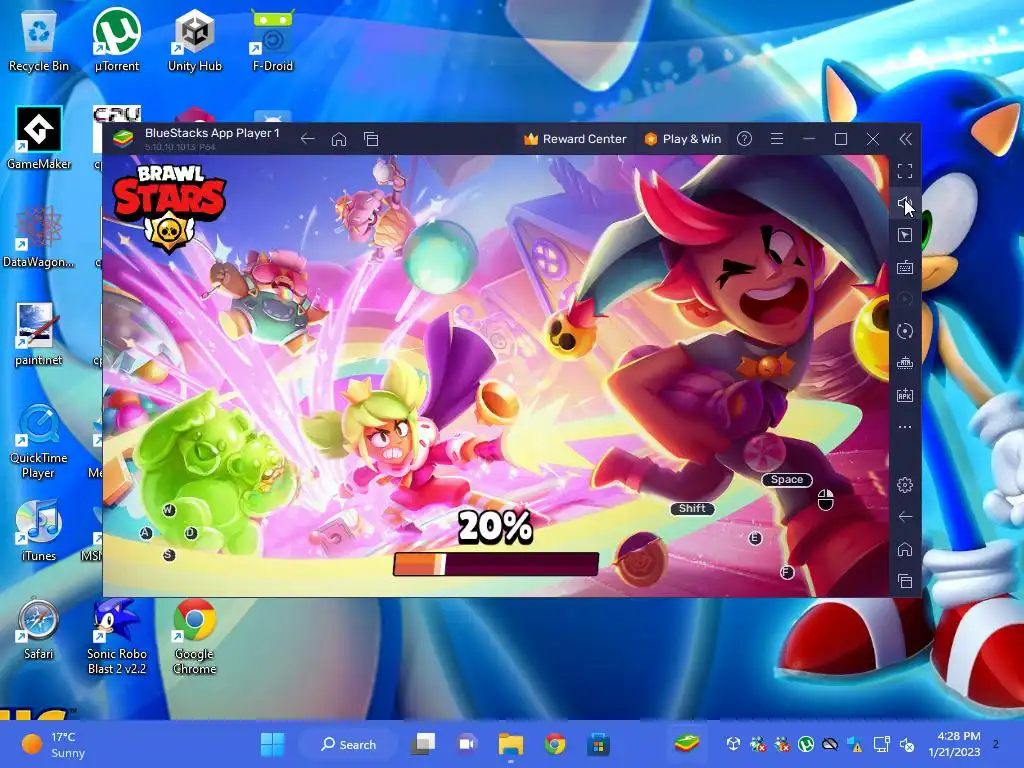Click the Brawl Stars logo
The width and height of the screenshot is (1024, 768).
tap(169, 206)
